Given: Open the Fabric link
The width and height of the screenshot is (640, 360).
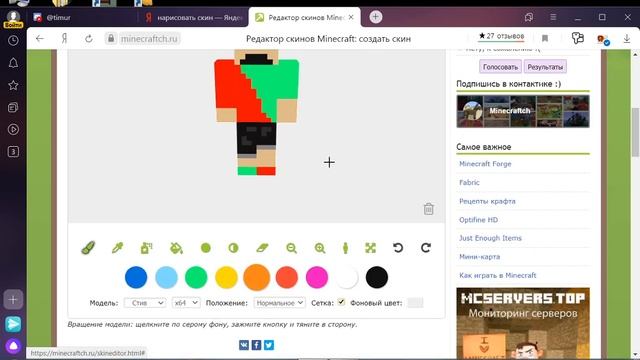Looking at the screenshot, I should 469,182.
